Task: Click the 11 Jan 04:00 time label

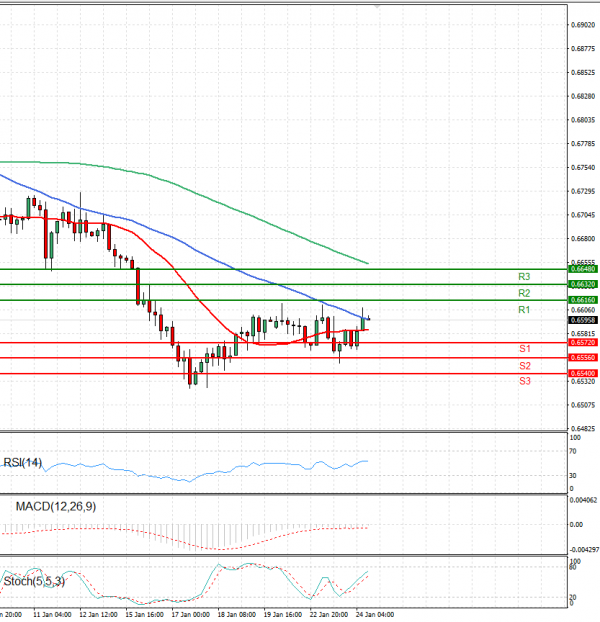Action: [x=52, y=614]
